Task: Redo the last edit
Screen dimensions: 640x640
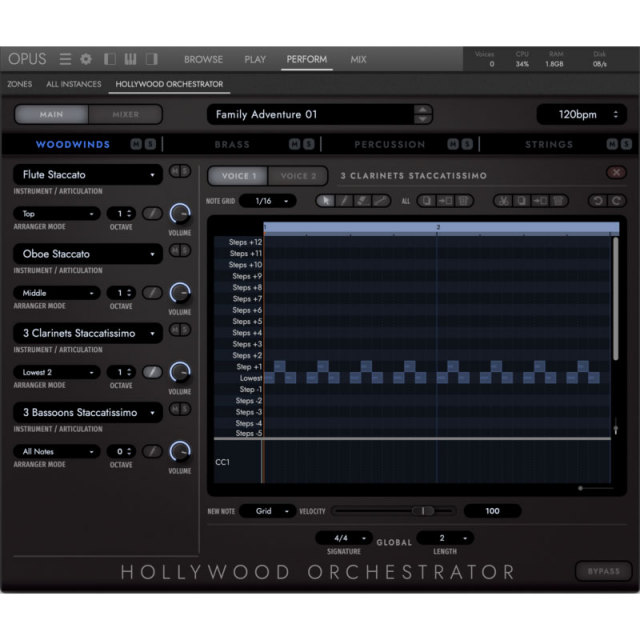Action: 616,201
